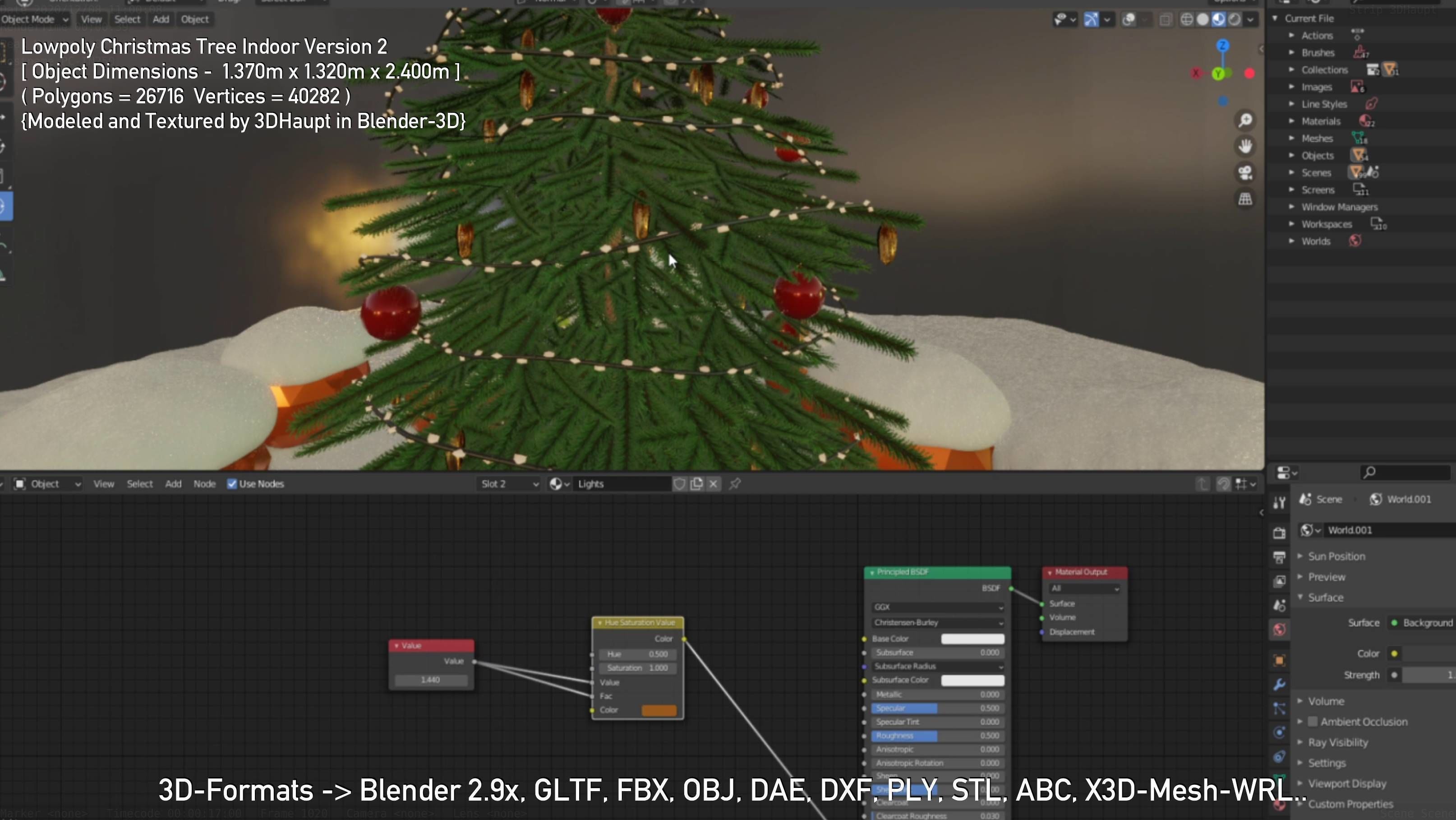Select material preview viewport shading
This screenshot has width=1456, height=820.
pyautogui.click(x=1219, y=20)
